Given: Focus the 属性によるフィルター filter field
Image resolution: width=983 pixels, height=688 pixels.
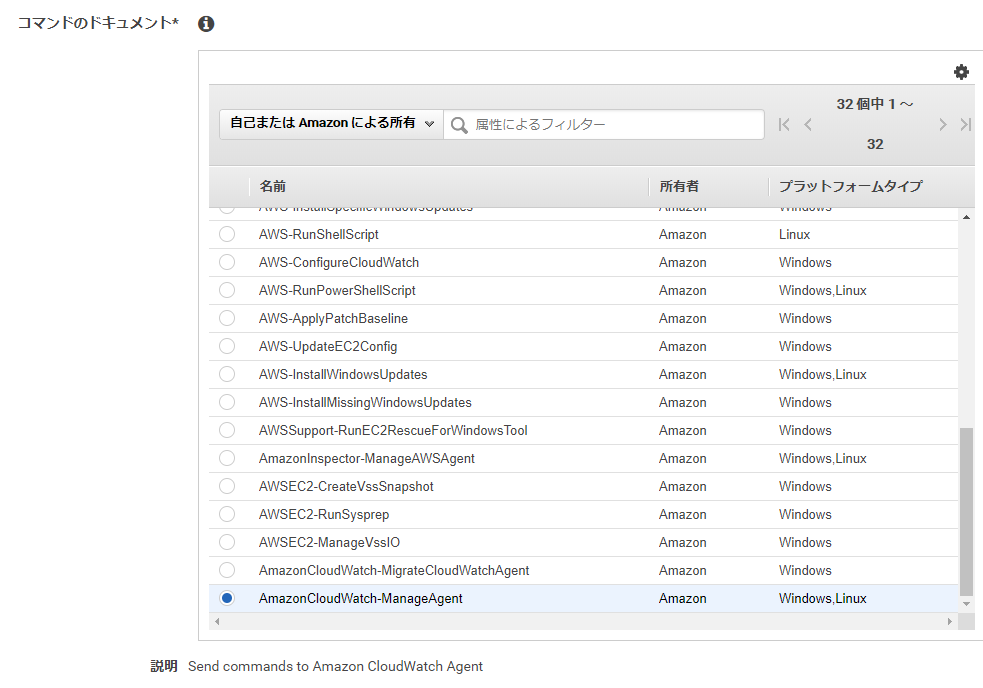Looking at the screenshot, I should click(604, 124).
